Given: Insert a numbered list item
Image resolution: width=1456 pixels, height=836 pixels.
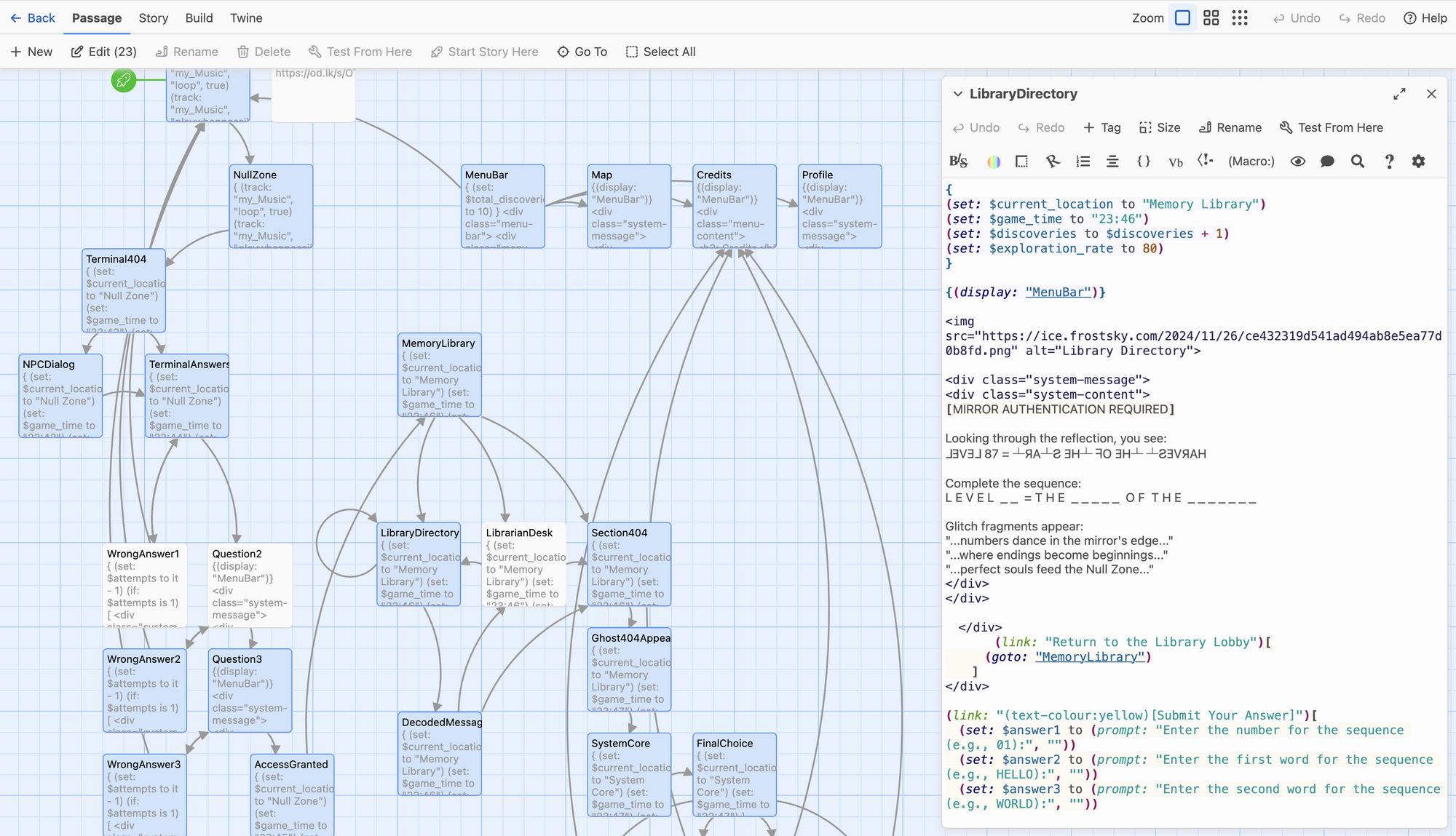Looking at the screenshot, I should coord(1083,162).
